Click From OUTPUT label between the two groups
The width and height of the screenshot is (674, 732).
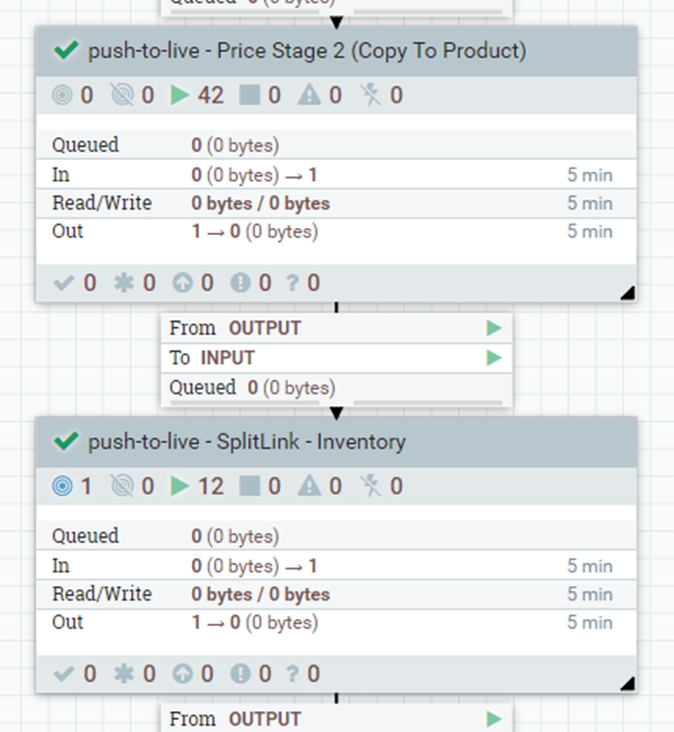pos(235,328)
